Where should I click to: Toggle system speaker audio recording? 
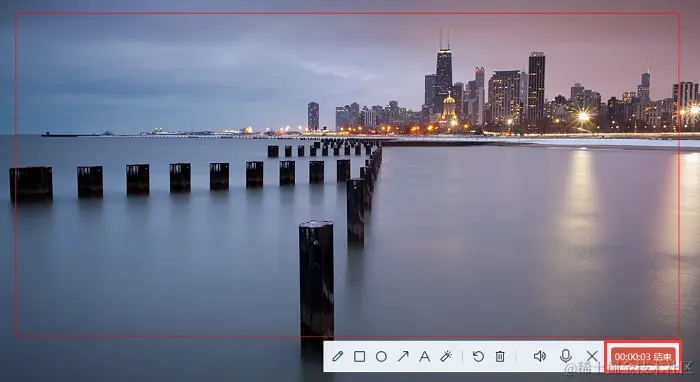click(x=540, y=356)
